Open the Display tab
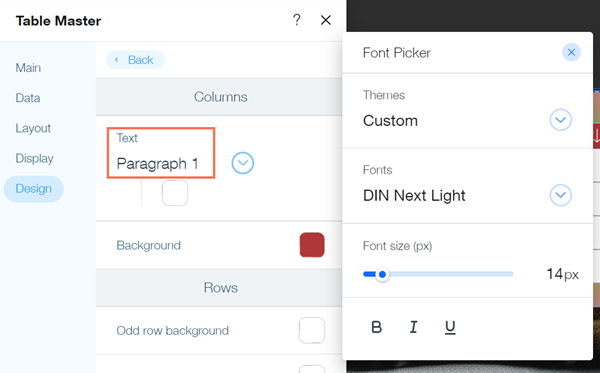600x373 pixels. coord(34,158)
